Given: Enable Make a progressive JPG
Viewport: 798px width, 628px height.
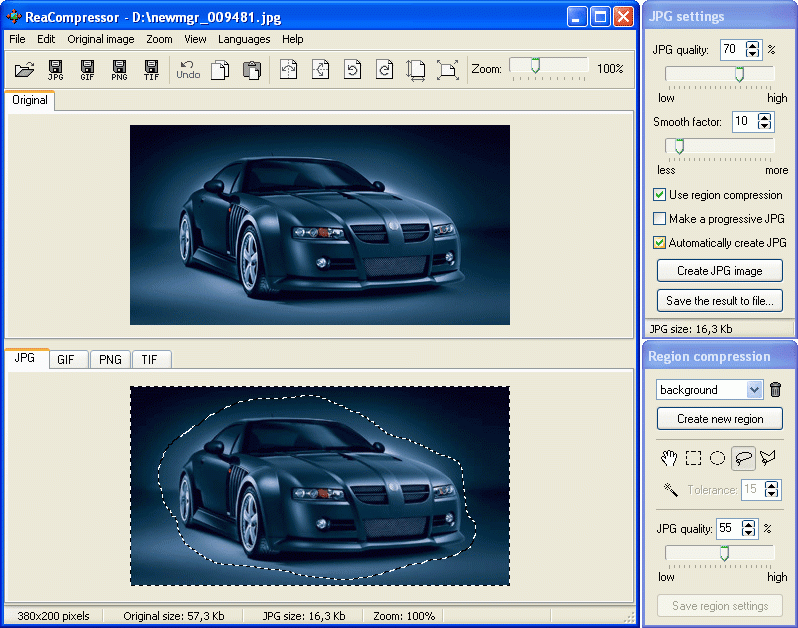Looking at the screenshot, I should coord(660,219).
